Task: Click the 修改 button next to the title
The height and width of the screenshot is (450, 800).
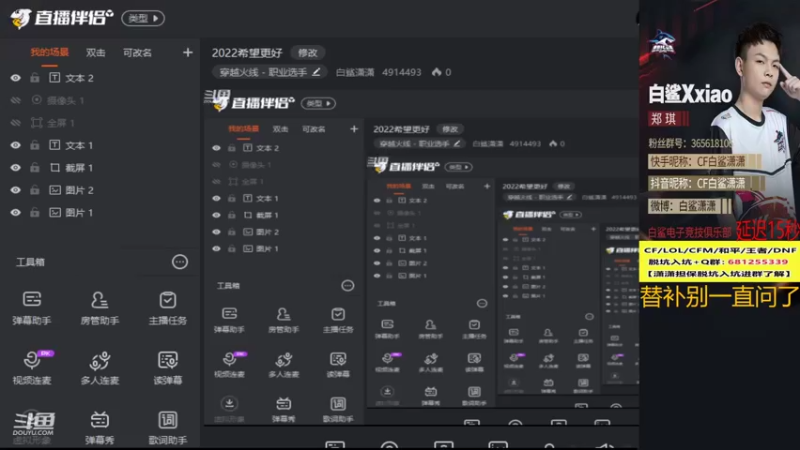Action: 308,53
